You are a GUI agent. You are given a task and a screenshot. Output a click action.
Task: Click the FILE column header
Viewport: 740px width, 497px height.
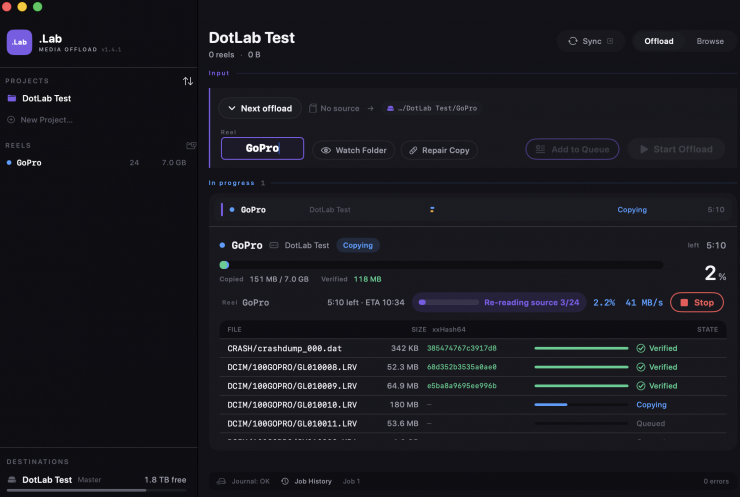(x=234, y=329)
